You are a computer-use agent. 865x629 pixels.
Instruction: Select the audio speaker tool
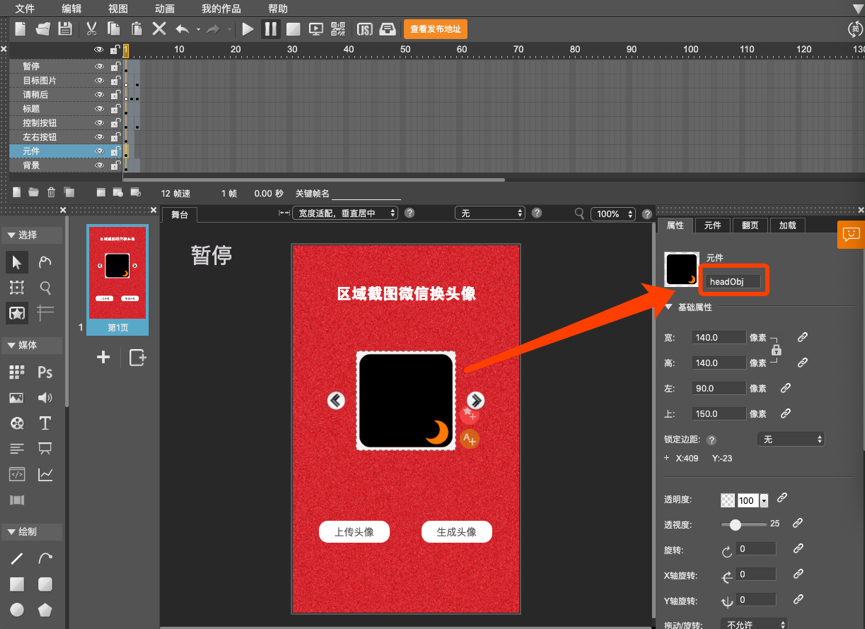45,398
